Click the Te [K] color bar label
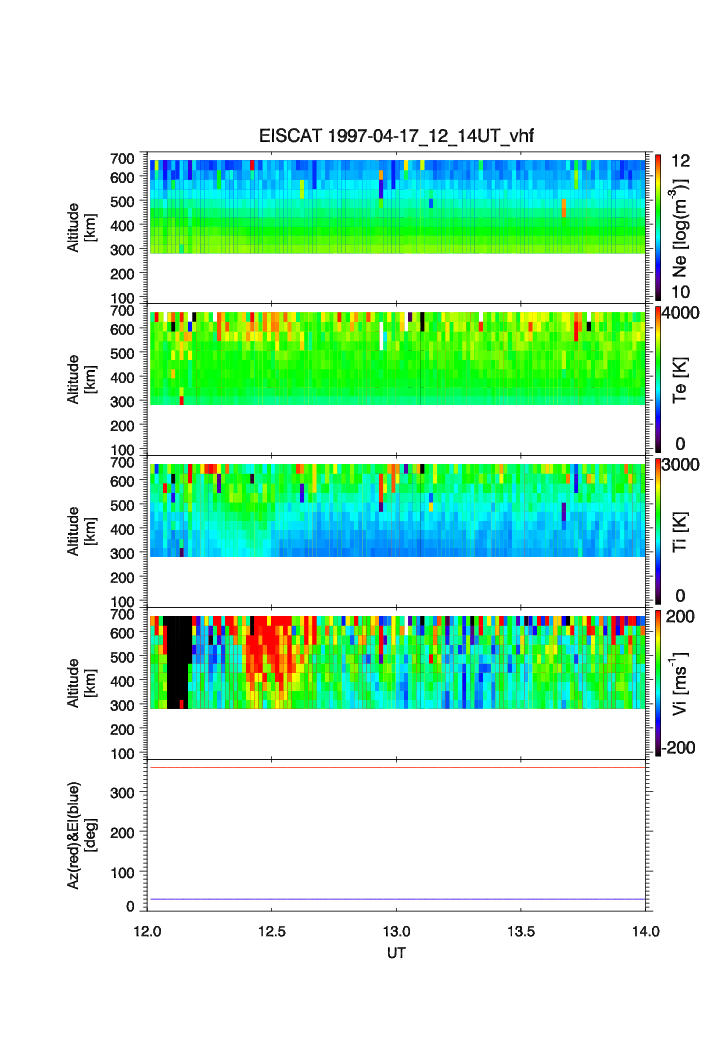This screenshot has width=708, height=1063. pos(680,380)
